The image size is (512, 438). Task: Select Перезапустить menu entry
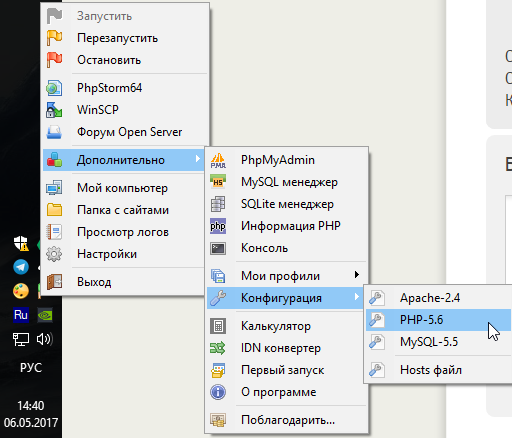[x=125, y=38]
